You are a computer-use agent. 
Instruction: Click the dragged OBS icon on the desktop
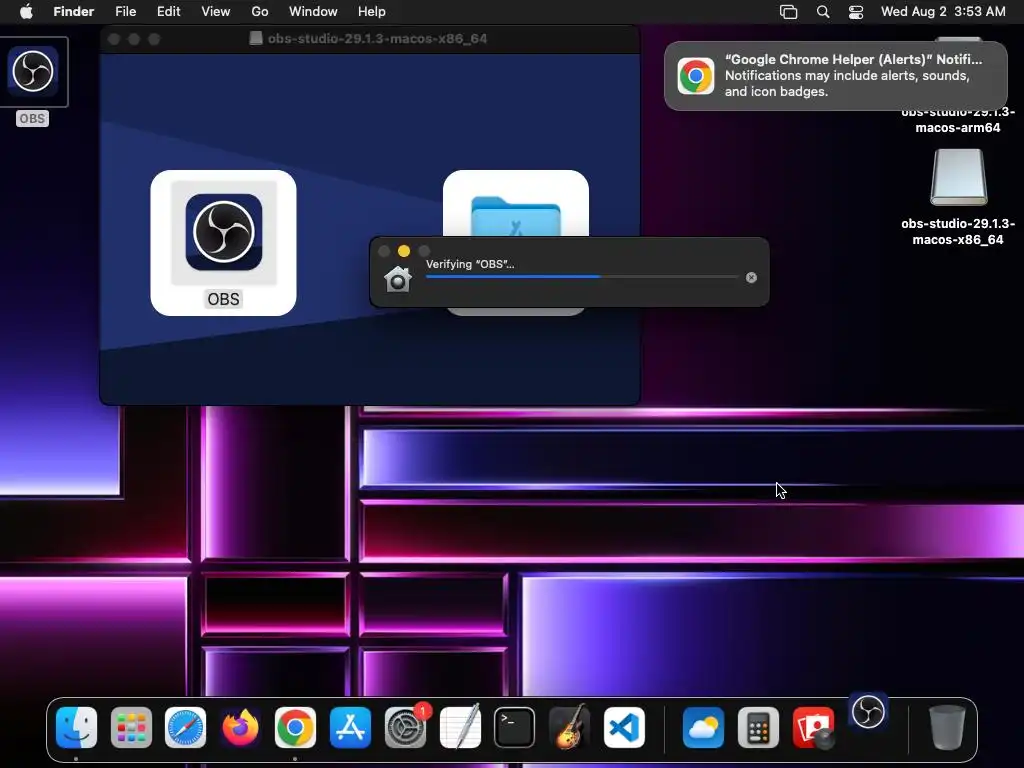[33, 71]
